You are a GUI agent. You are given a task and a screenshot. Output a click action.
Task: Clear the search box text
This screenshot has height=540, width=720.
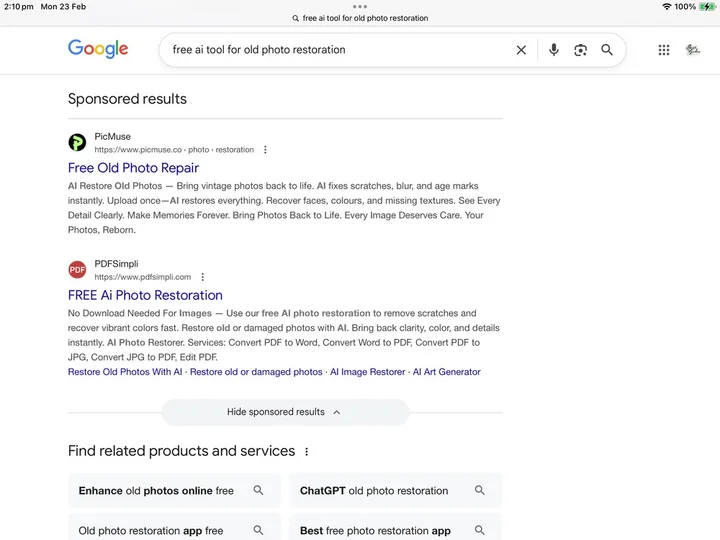(x=521, y=50)
